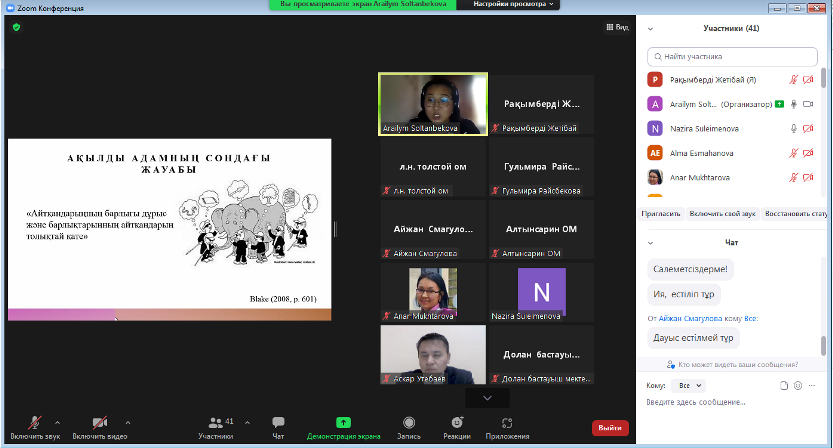Click the Чат chat icon in toolbar
Viewport: 833px width, 448px height.
(278, 423)
